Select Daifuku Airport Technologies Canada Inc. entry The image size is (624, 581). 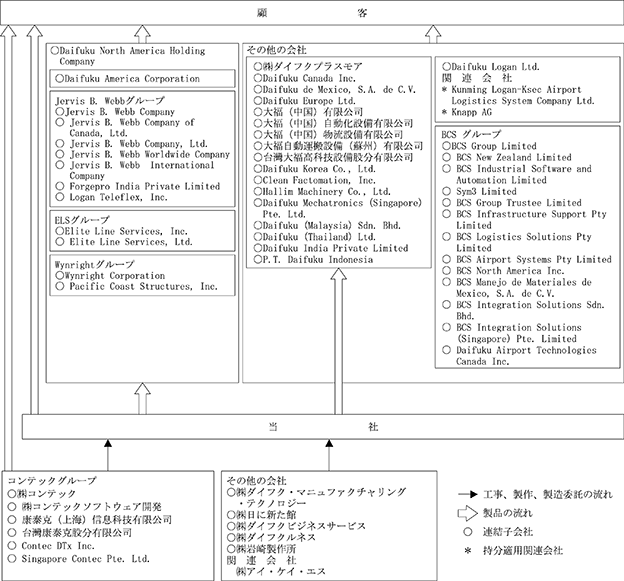520,356
